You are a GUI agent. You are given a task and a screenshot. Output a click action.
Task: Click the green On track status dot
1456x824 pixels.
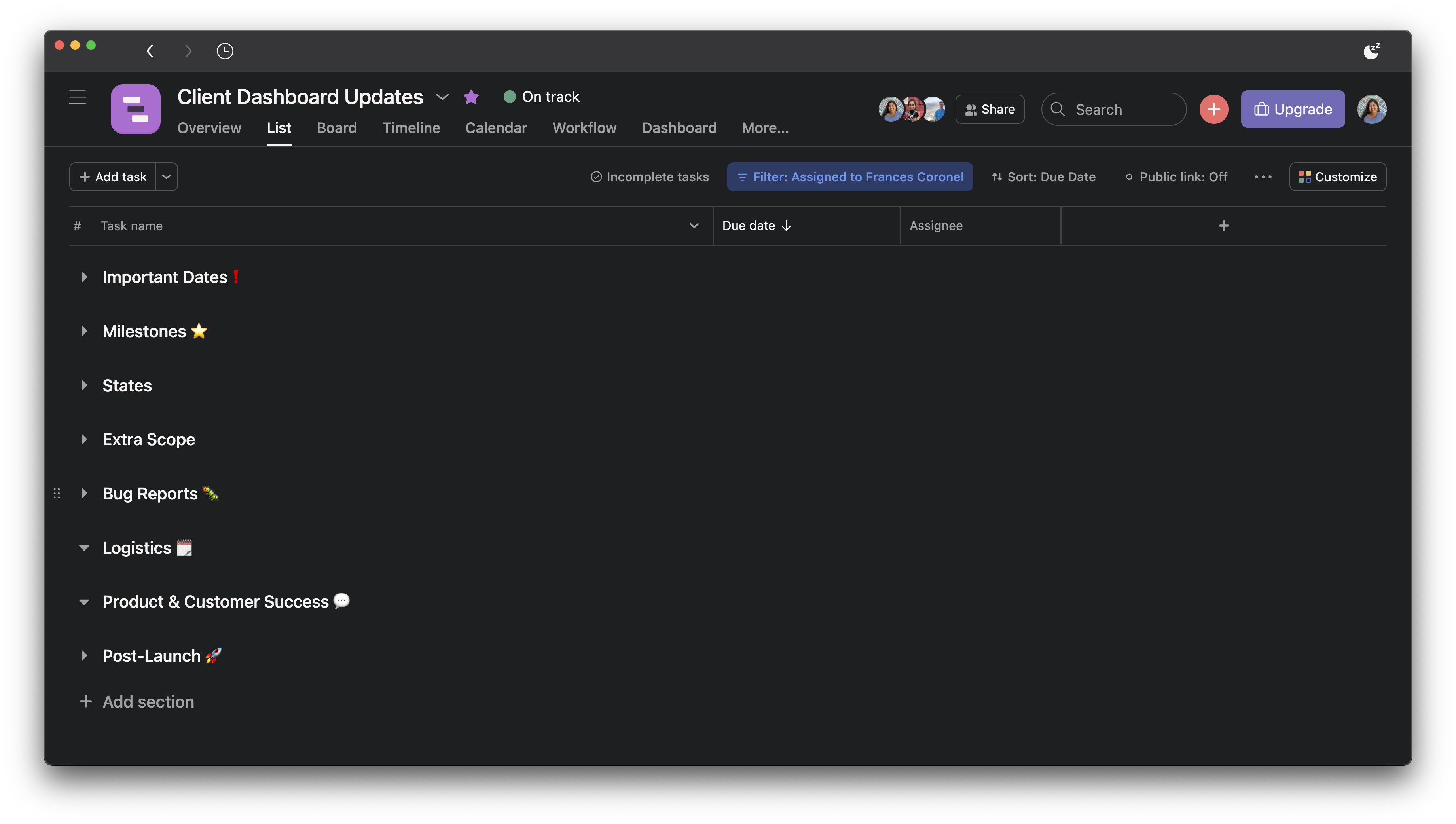509,97
